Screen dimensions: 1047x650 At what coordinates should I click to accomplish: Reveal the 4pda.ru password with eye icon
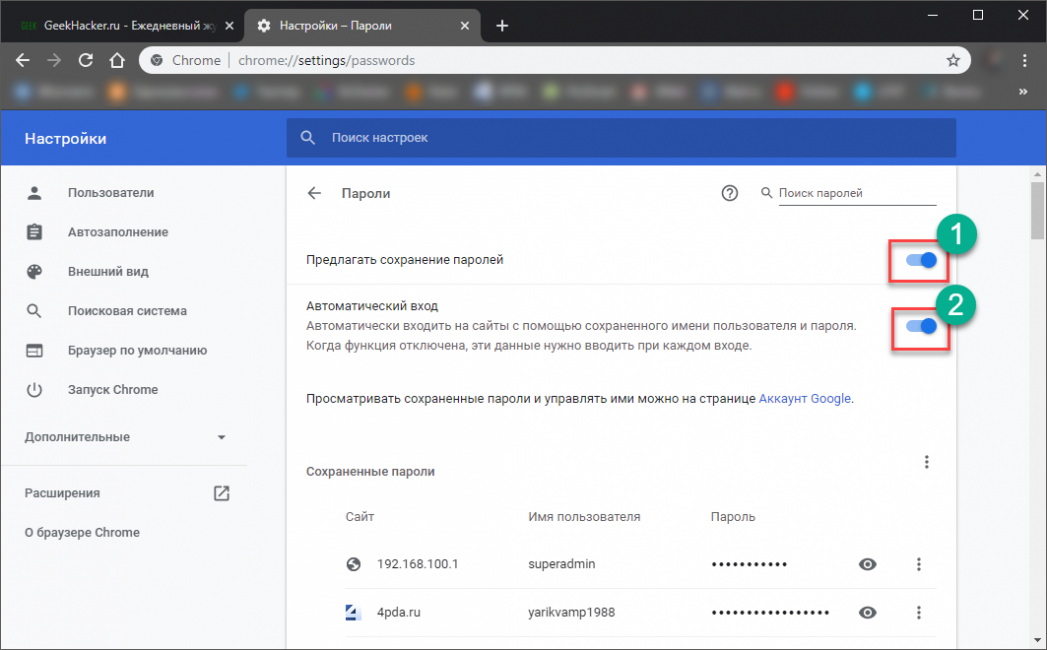pyautogui.click(x=867, y=612)
